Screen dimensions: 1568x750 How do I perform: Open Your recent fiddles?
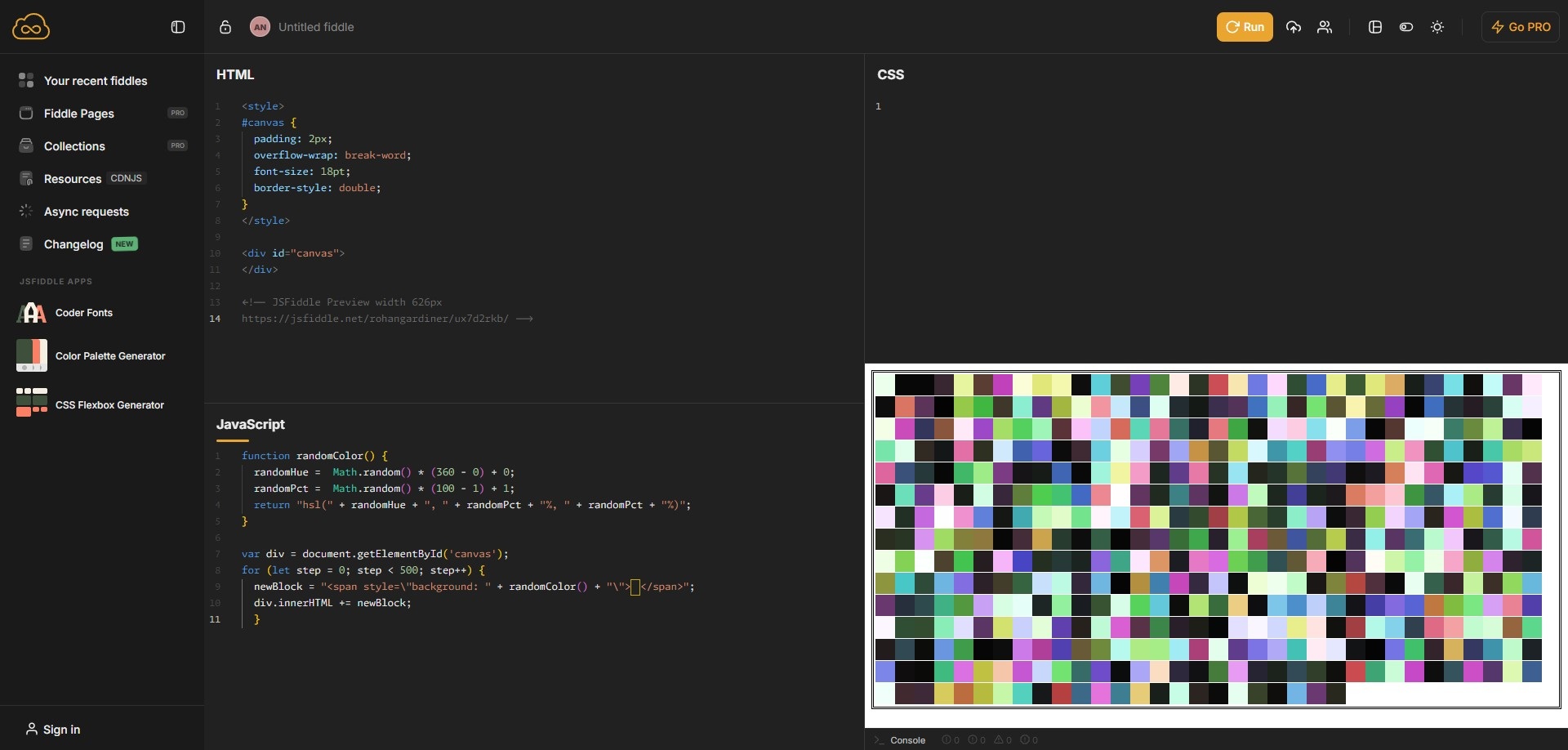tap(96, 81)
